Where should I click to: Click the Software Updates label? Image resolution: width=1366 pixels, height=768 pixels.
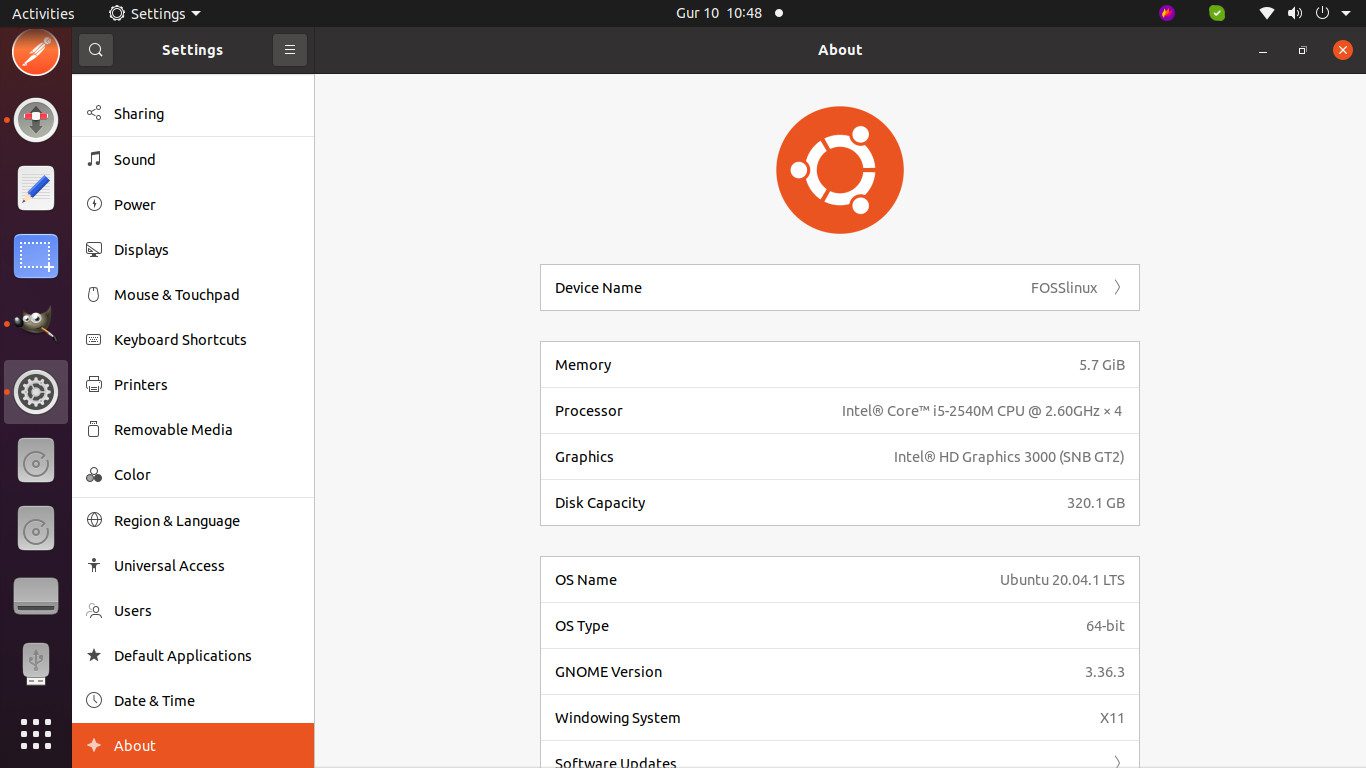pyautogui.click(x=616, y=761)
